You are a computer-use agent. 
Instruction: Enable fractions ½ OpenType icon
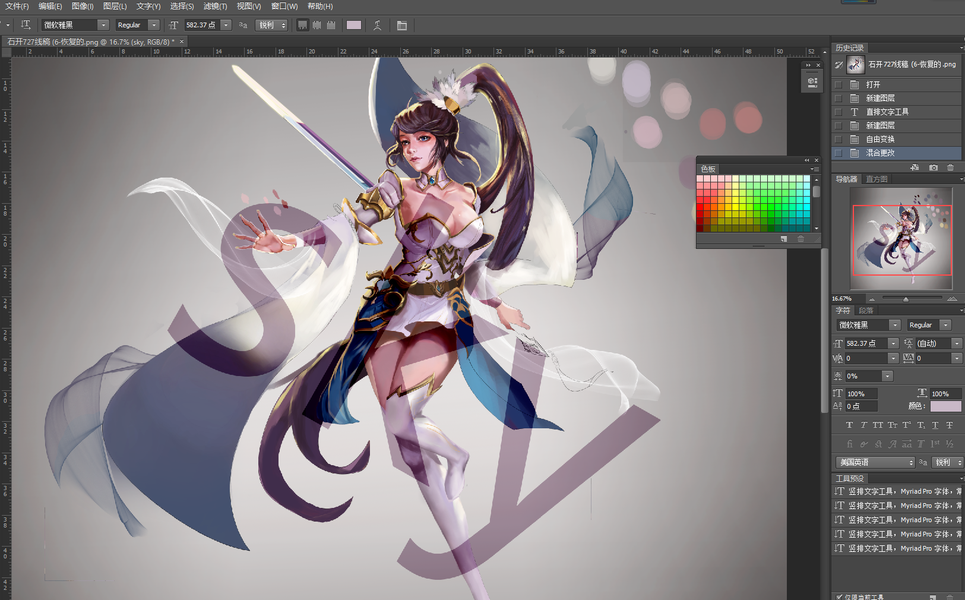[x=950, y=444]
